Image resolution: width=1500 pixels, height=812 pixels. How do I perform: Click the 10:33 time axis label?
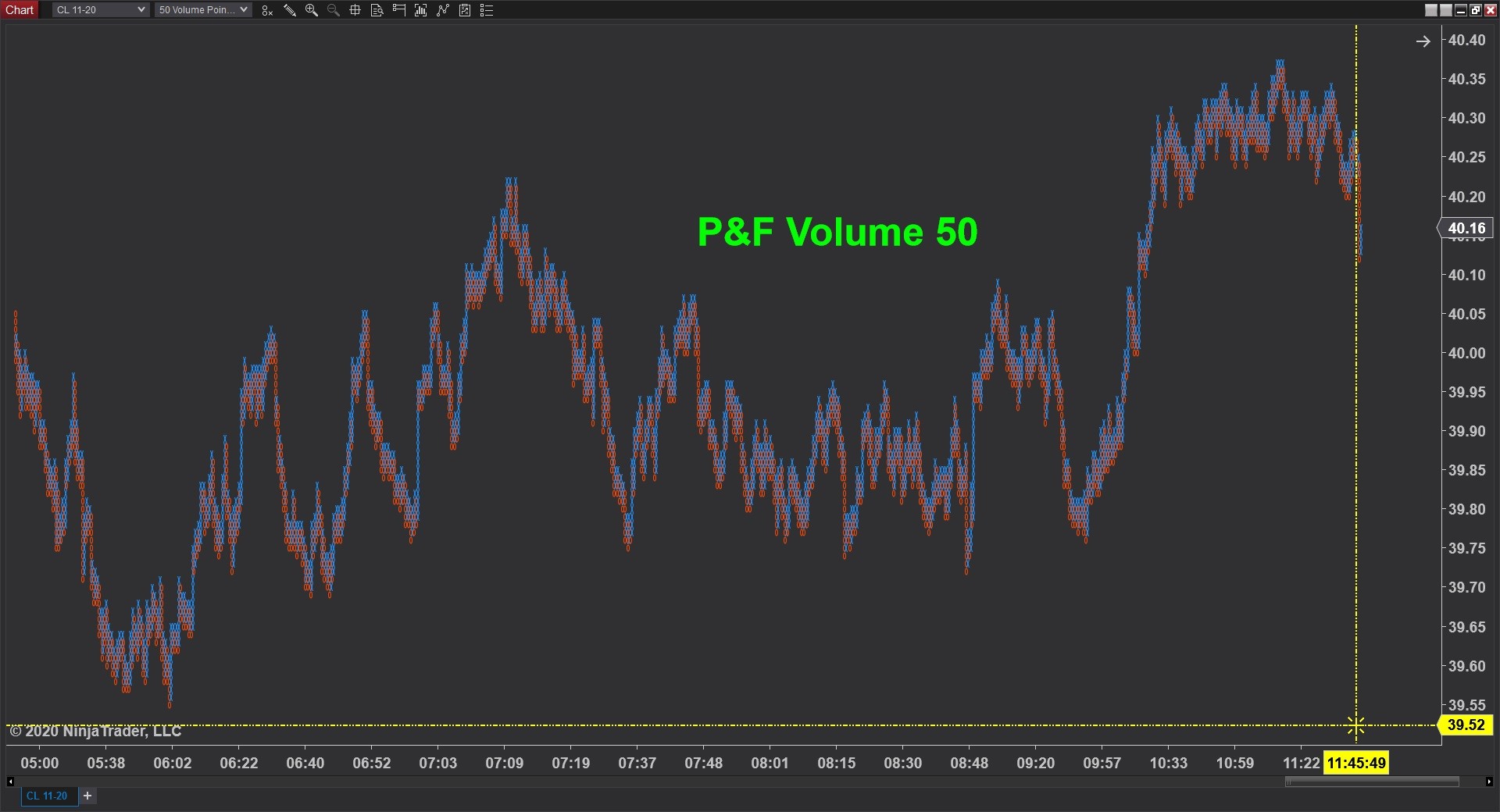pyautogui.click(x=1169, y=763)
